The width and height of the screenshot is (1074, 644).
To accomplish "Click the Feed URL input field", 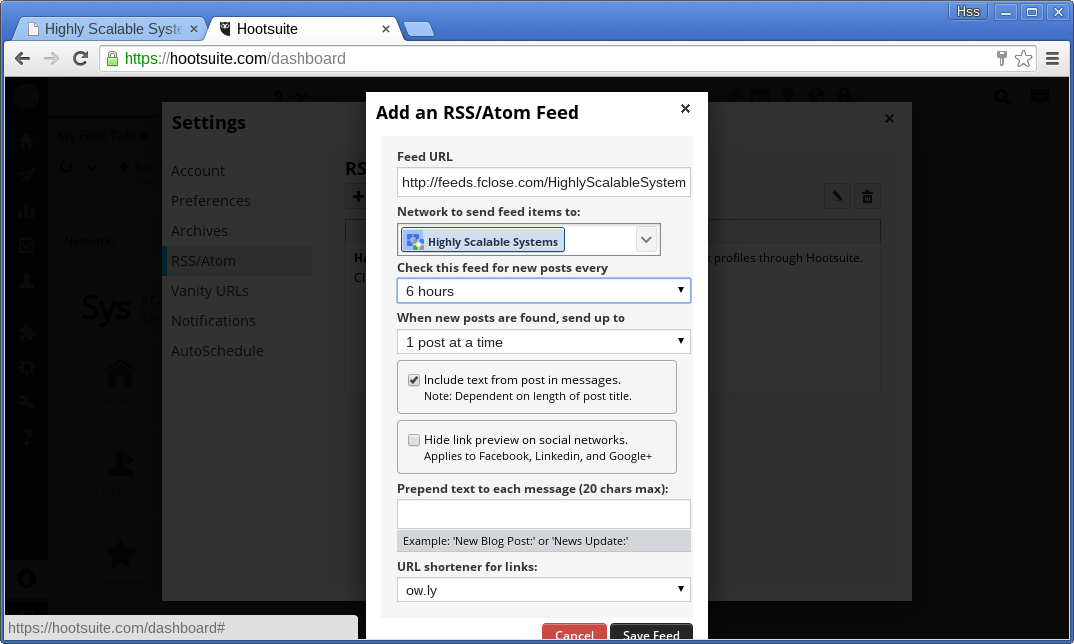I will pos(544,182).
